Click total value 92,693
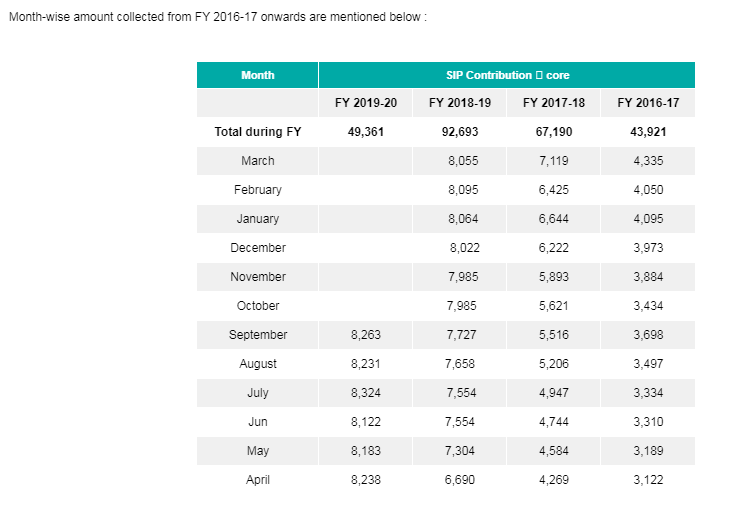 click(x=460, y=132)
